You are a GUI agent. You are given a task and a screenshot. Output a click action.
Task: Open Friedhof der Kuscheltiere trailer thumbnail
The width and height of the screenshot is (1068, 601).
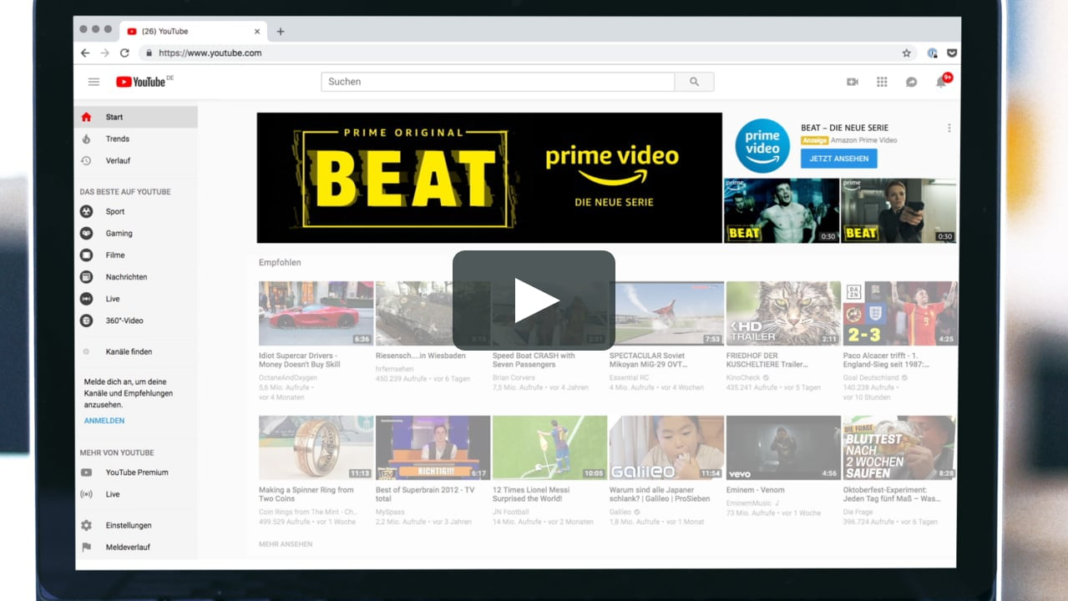point(783,313)
